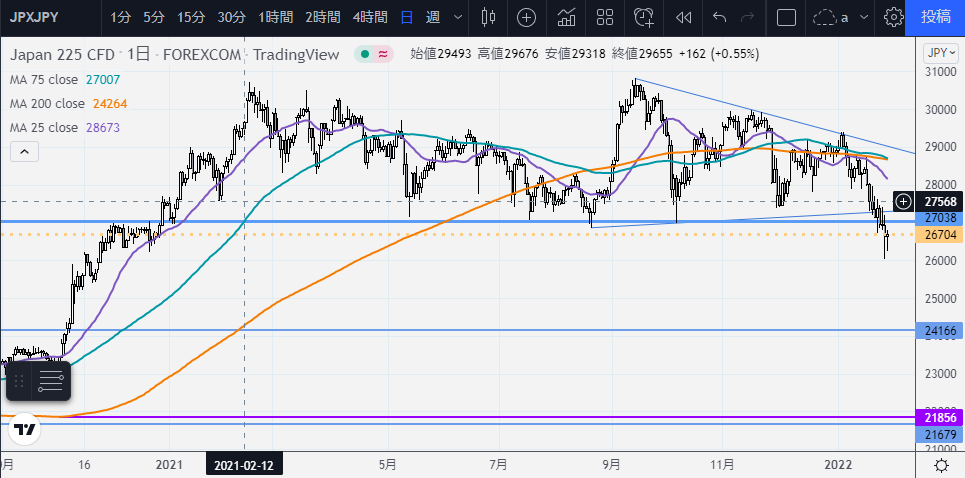This screenshot has width=965, height=478.
Task: Click the 21679 line price label
Action: point(940,434)
